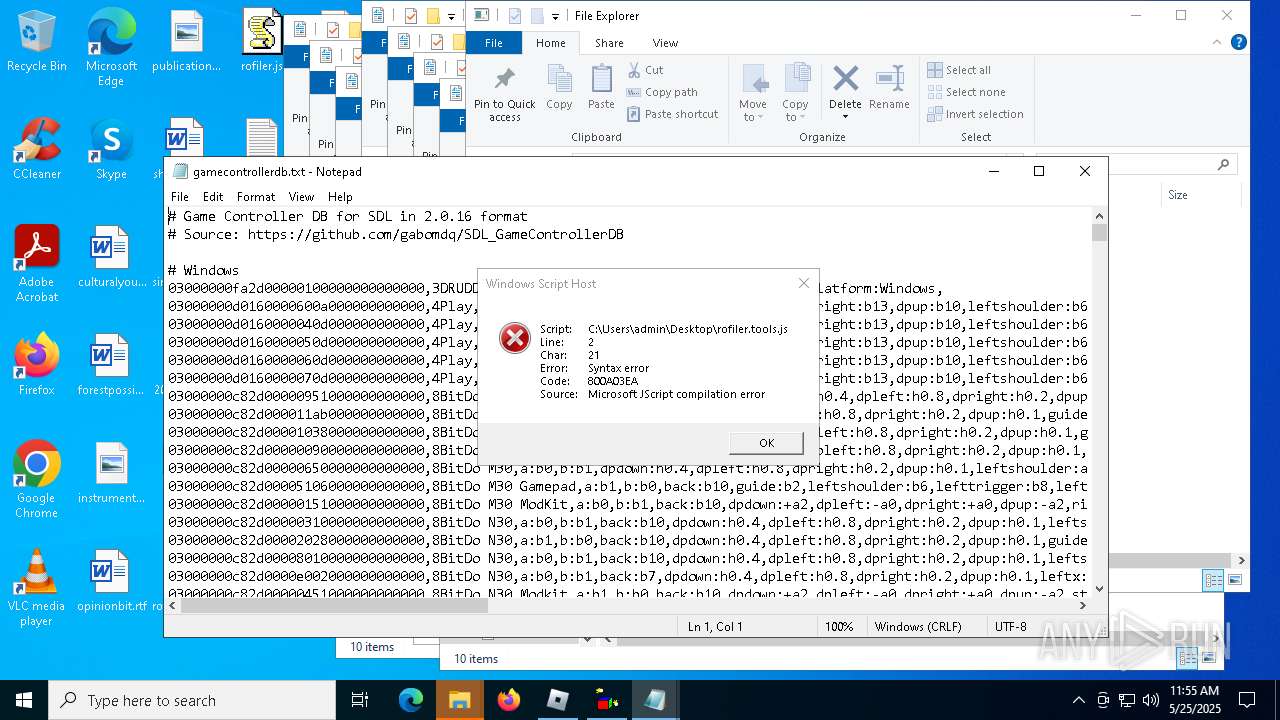Click Notepad horizontal scrollbar right arrow
Screen dimensions: 1280x720
click(1083, 605)
